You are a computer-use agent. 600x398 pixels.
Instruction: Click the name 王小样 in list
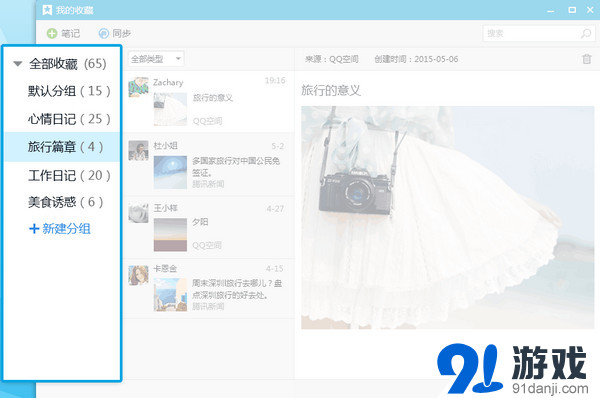[x=165, y=208]
